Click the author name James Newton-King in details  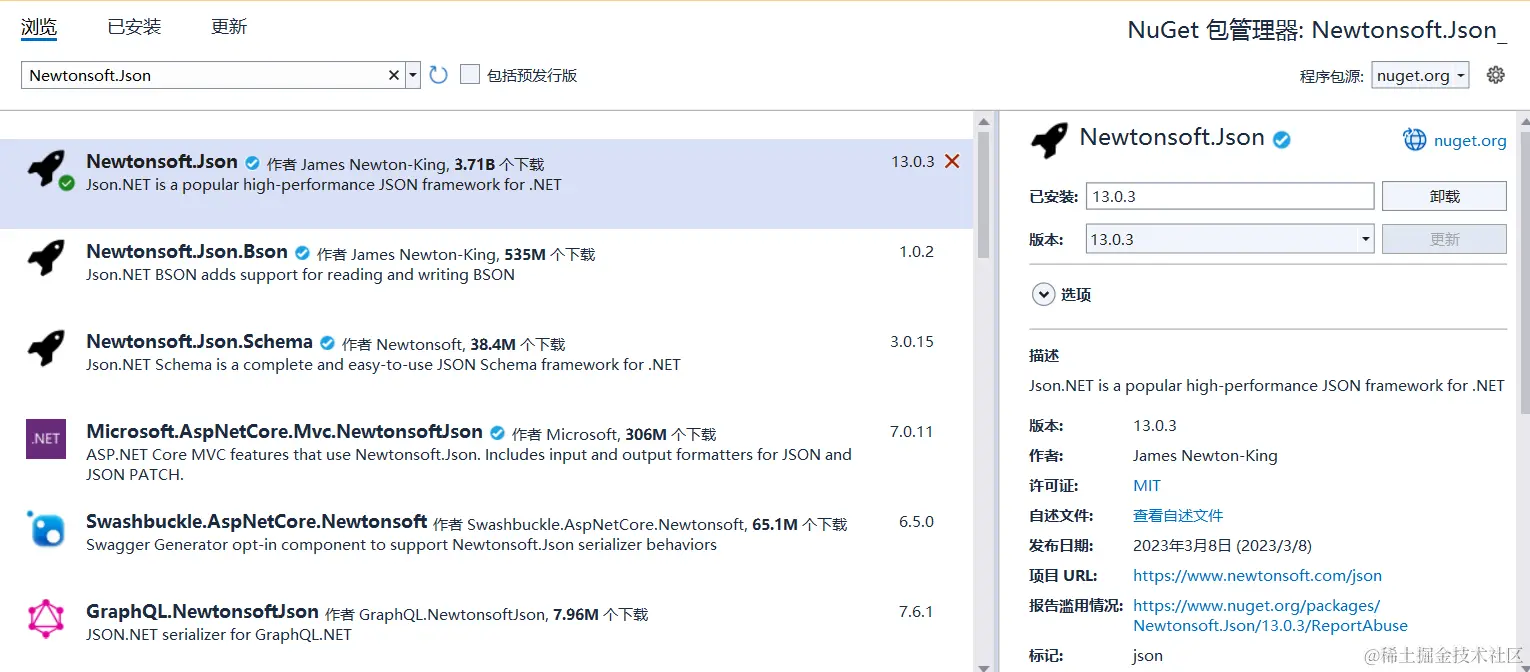coord(1205,455)
